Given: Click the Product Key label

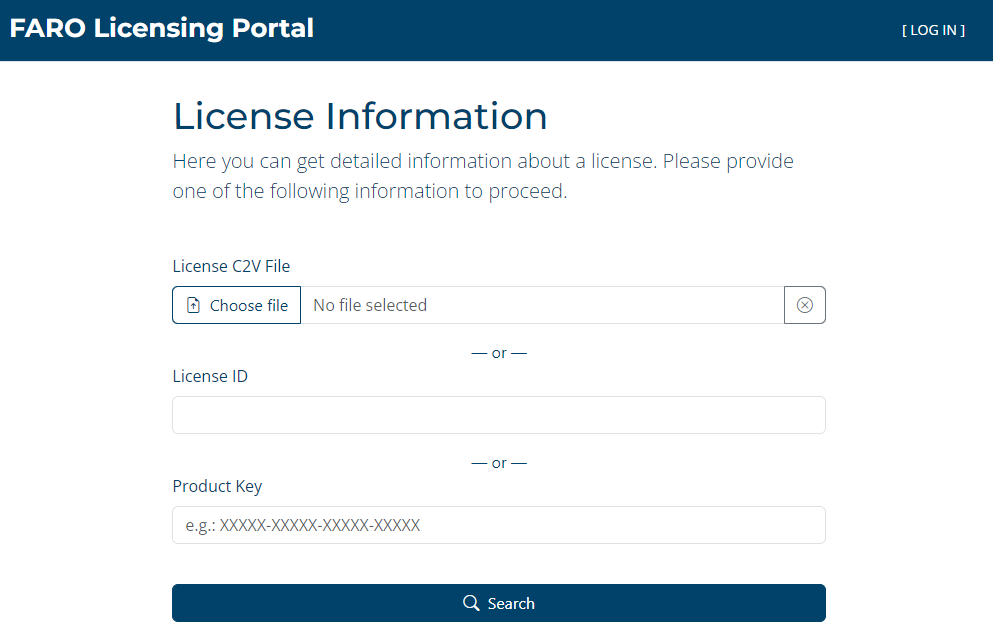Looking at the screenshot, I should [217, 486].
